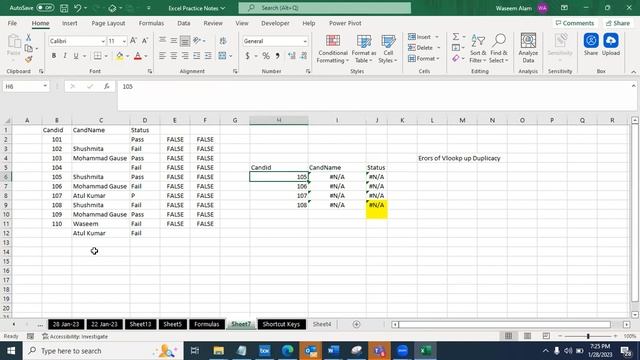Screen dimensions: 640x360
Task: Click the Format Painter icon
Action: coord(29,60)
